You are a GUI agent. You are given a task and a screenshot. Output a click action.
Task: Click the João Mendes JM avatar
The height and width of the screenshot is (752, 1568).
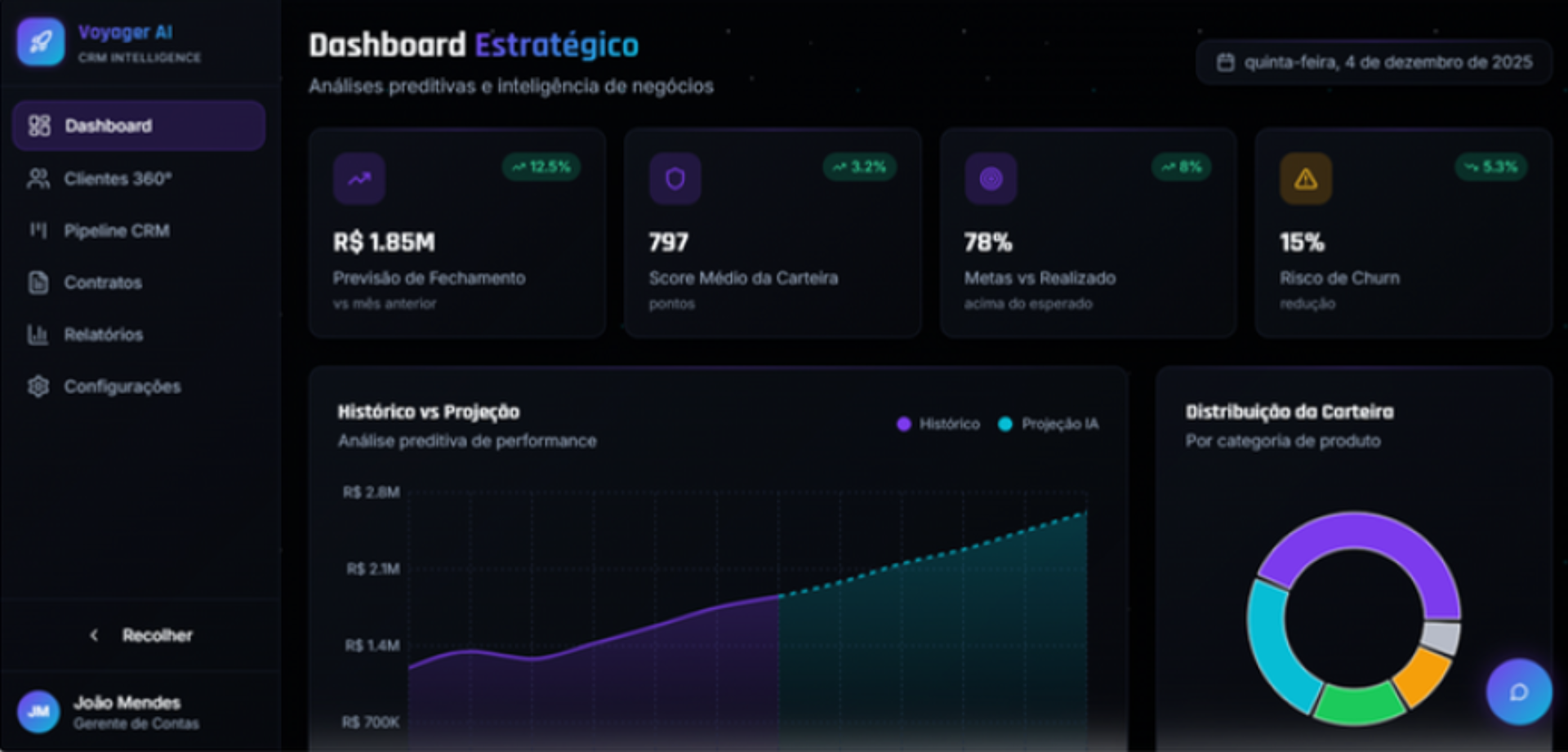click(x=38, y=711)
